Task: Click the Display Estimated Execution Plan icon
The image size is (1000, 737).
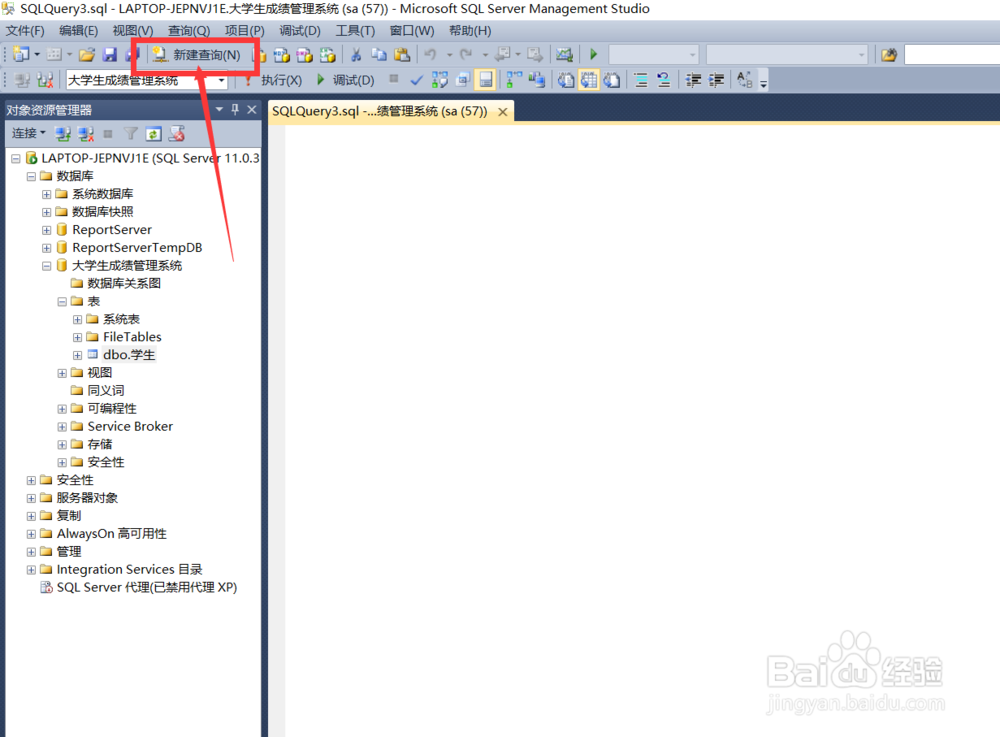Action: click(439, 80)
